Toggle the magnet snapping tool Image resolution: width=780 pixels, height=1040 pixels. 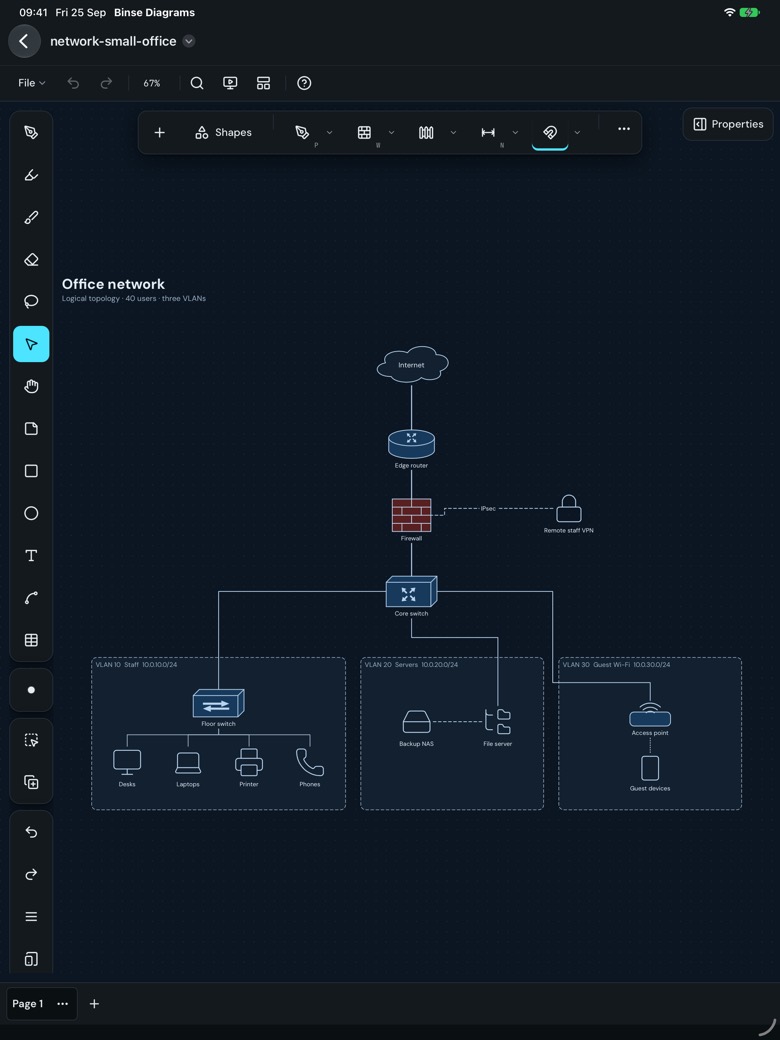pyautogui.click(x=550, y=133)
